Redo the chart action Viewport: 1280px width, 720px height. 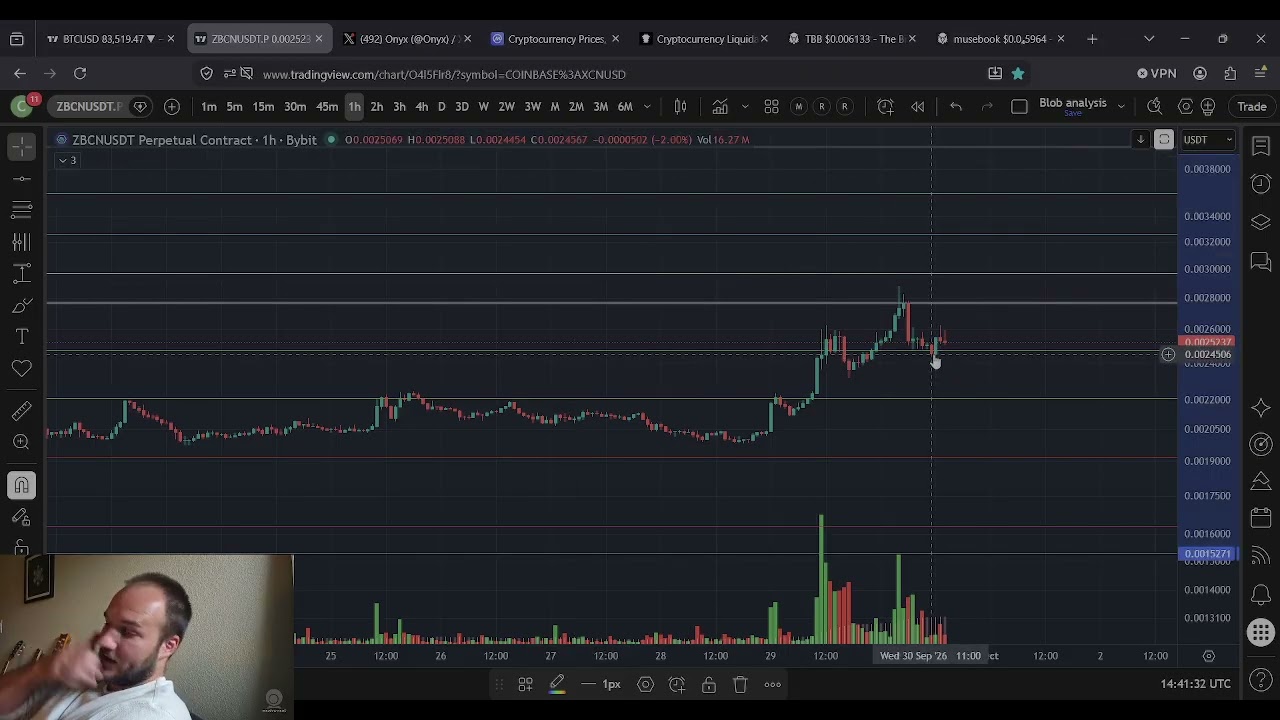point(987,106)
